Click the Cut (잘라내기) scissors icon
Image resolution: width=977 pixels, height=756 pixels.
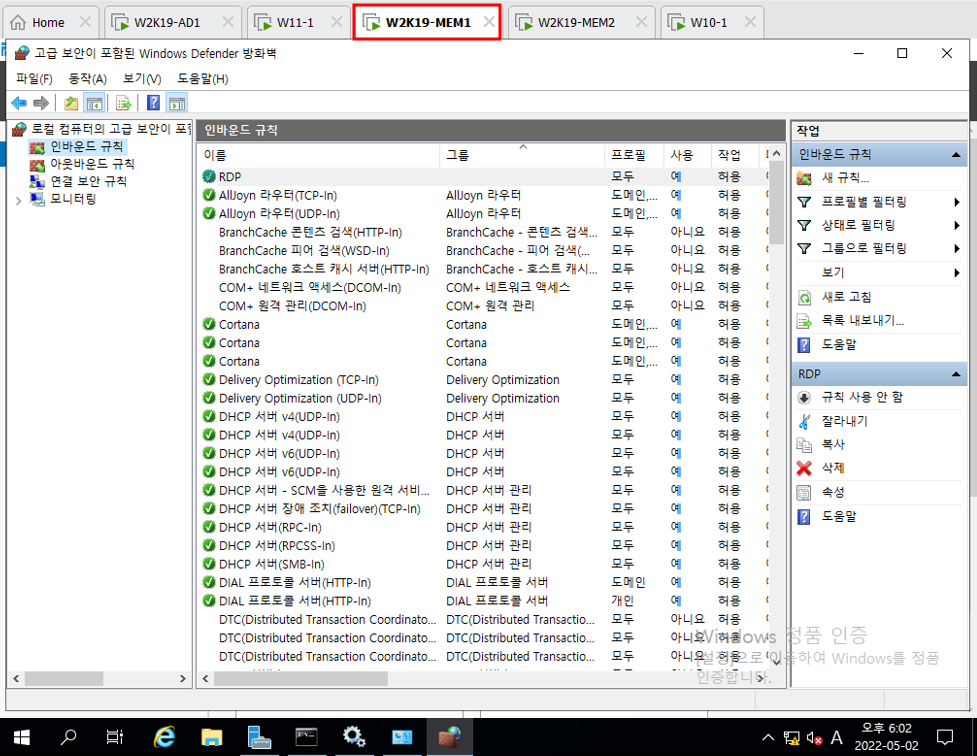point(804,421)
